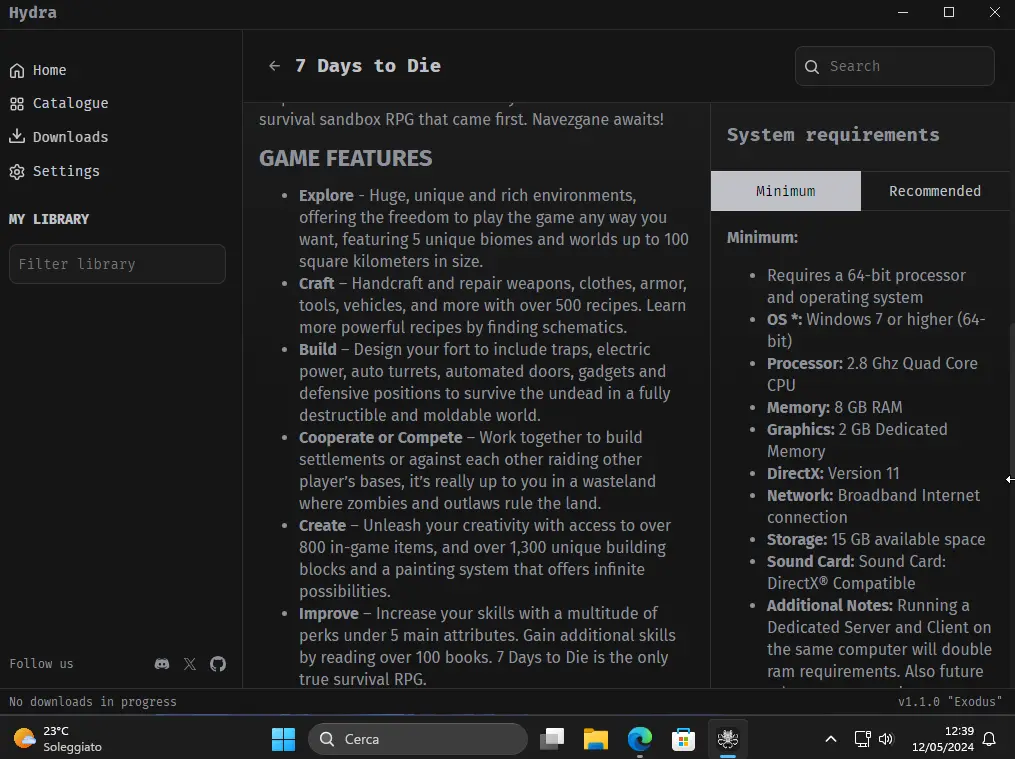Image resolution: width=1015 pixels, height=759 pixels.
Task: Open Microsoft Edge from taskbar
Action: pos(640,739)
